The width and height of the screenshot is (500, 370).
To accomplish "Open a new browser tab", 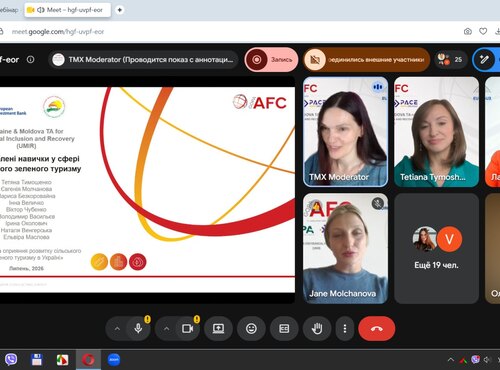I will (x=119, y=10).
